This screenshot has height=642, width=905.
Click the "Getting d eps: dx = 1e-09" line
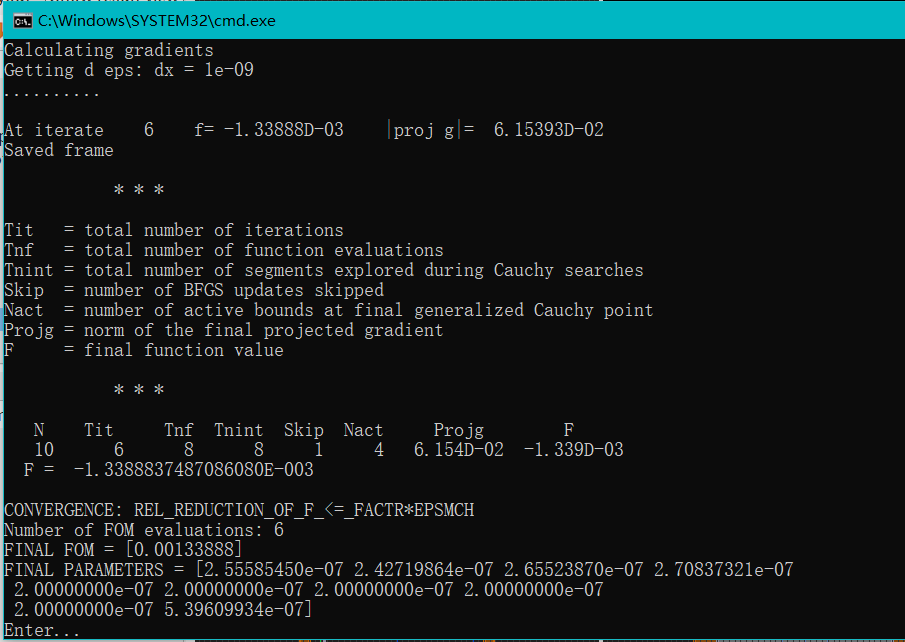[x=129, y=70]
